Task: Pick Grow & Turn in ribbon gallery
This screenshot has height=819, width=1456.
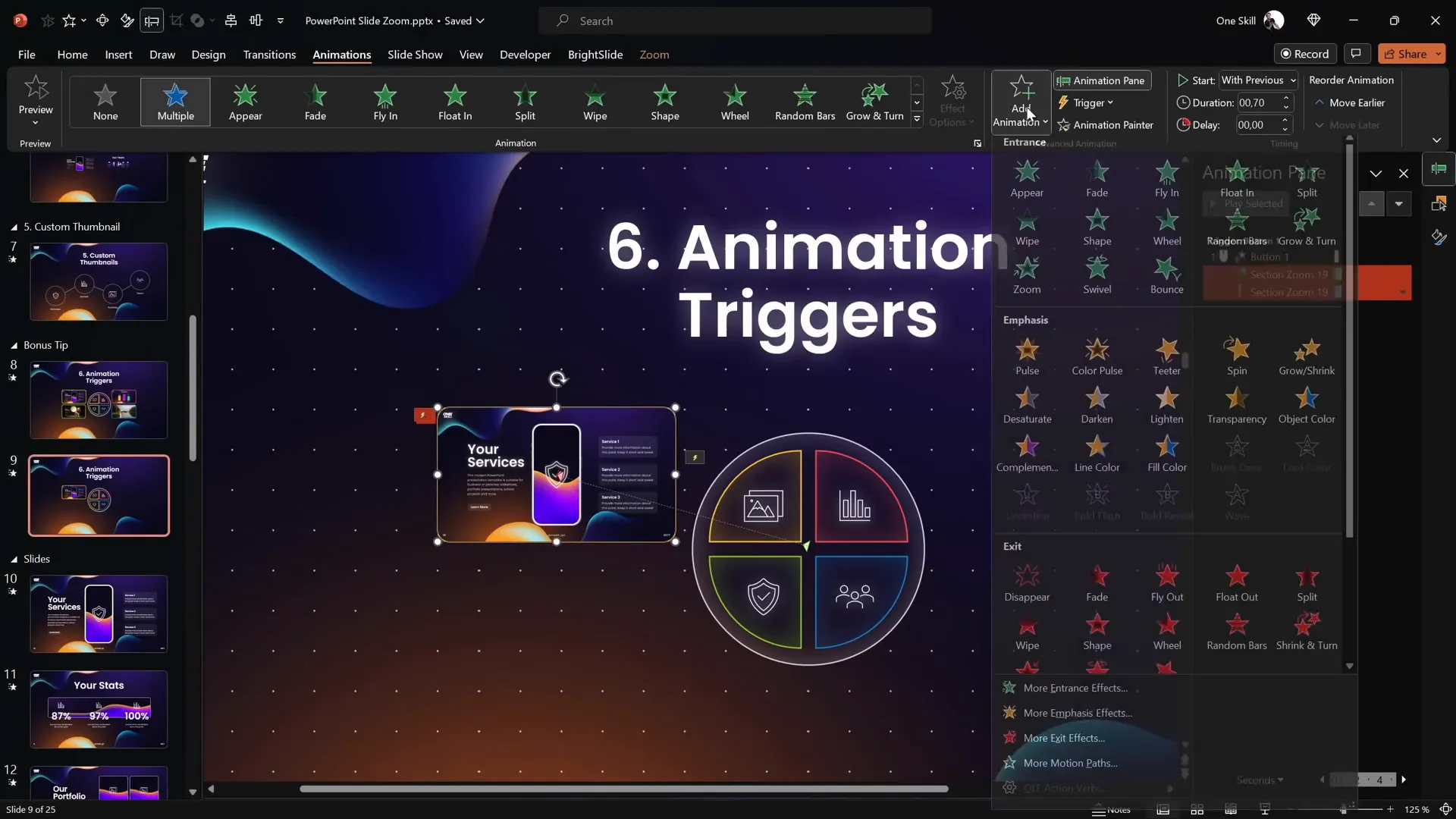Action: tap(874, 102)
